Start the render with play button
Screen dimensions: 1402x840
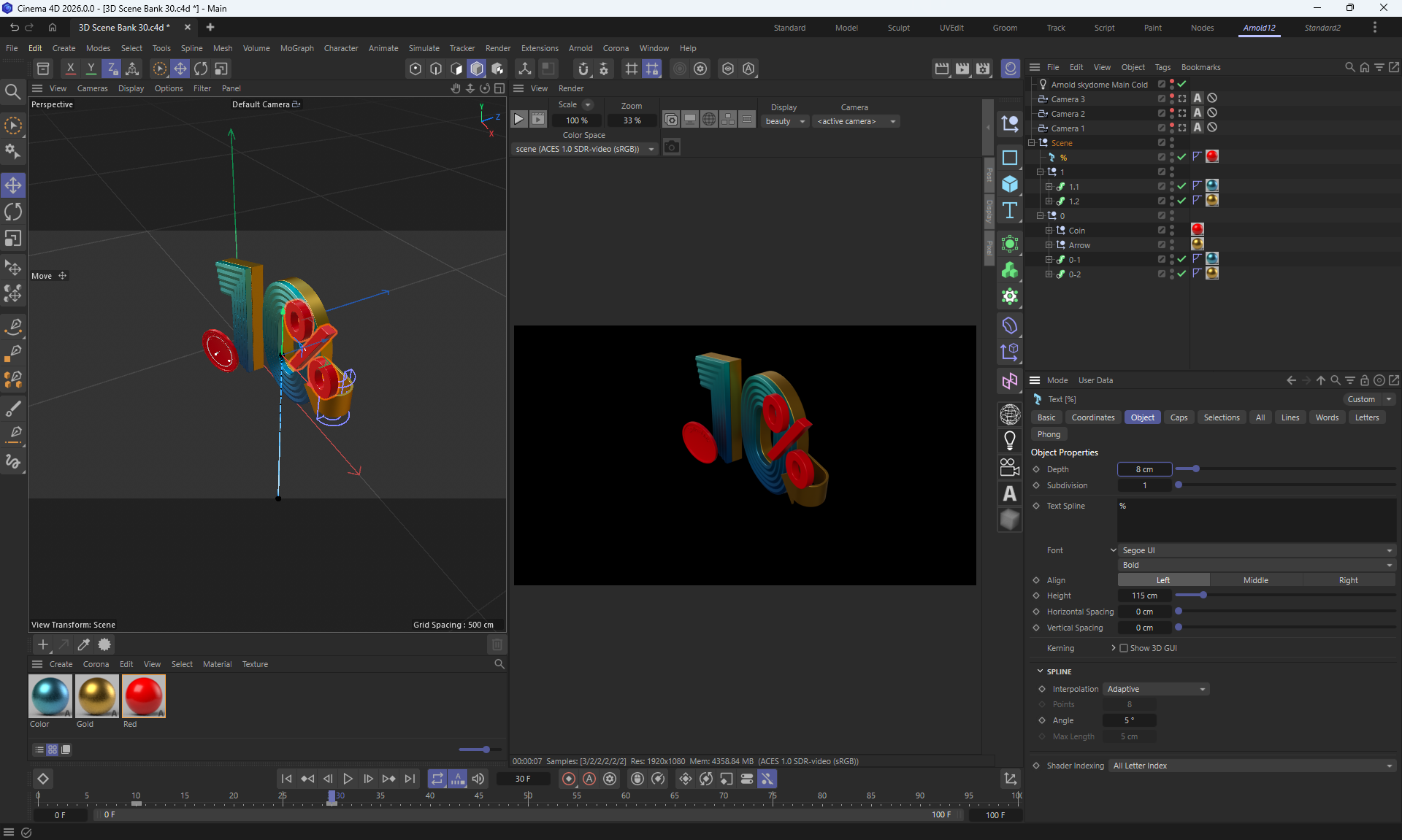[x=518, y=119]
